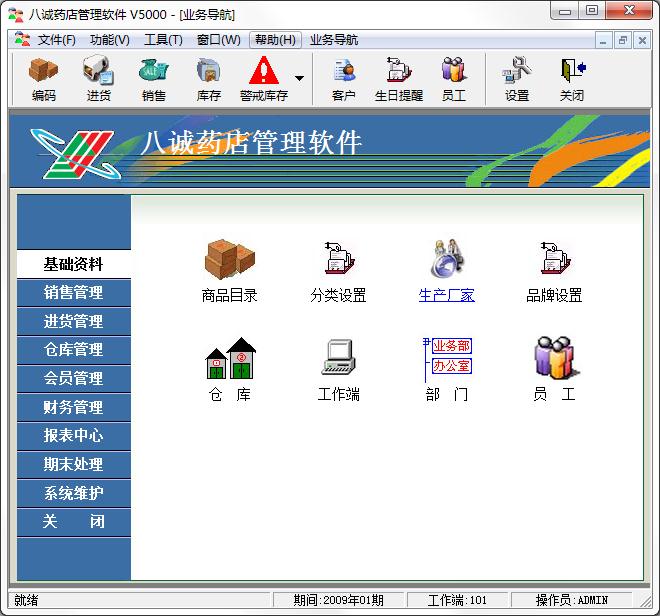
Task: Open the 销售 toolbar icon
Action: tap(154, 79)
